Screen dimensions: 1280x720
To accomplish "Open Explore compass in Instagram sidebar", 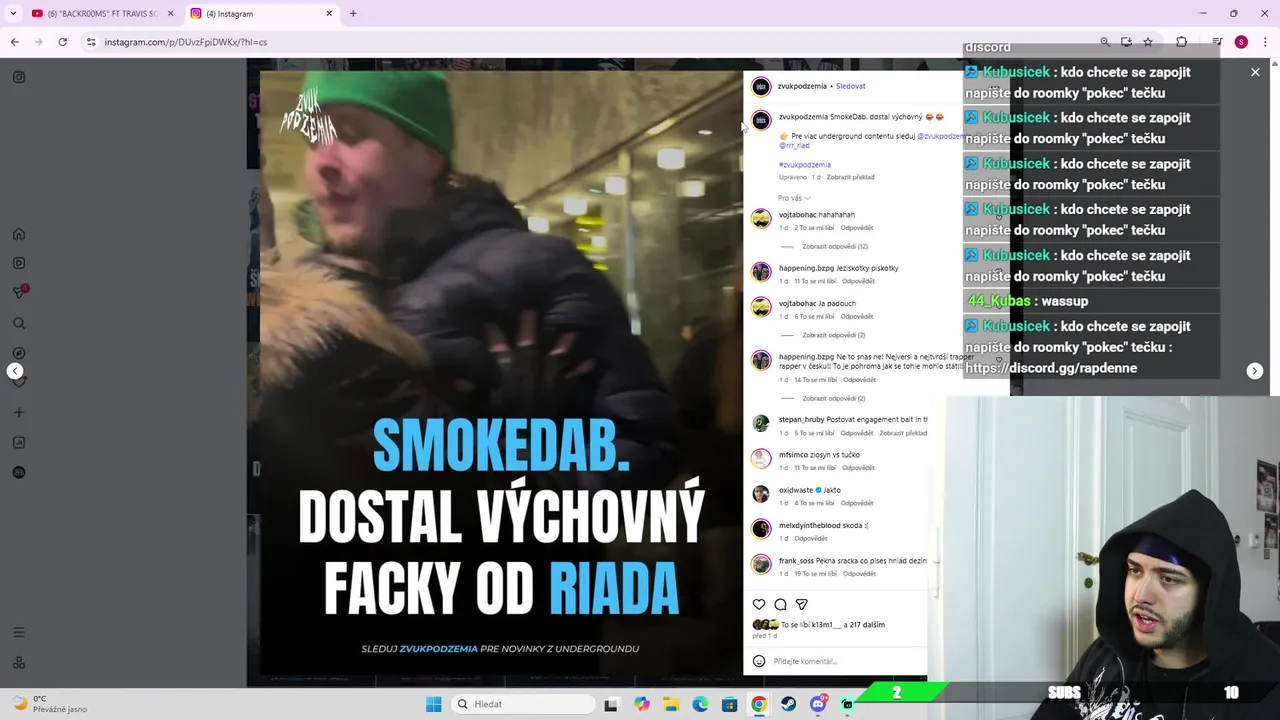I will pos(19,353).
